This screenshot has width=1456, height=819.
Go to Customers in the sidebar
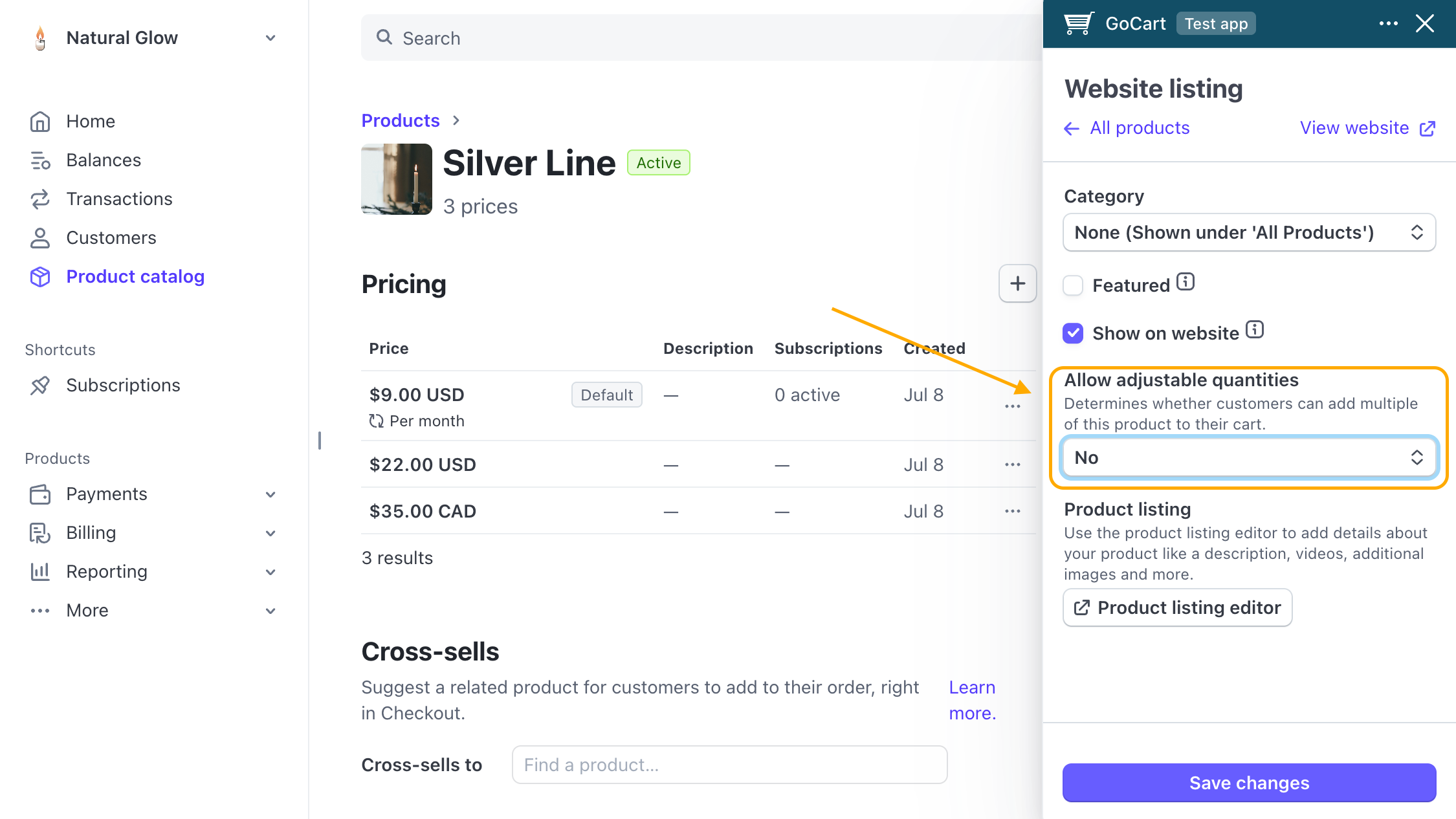111,238
